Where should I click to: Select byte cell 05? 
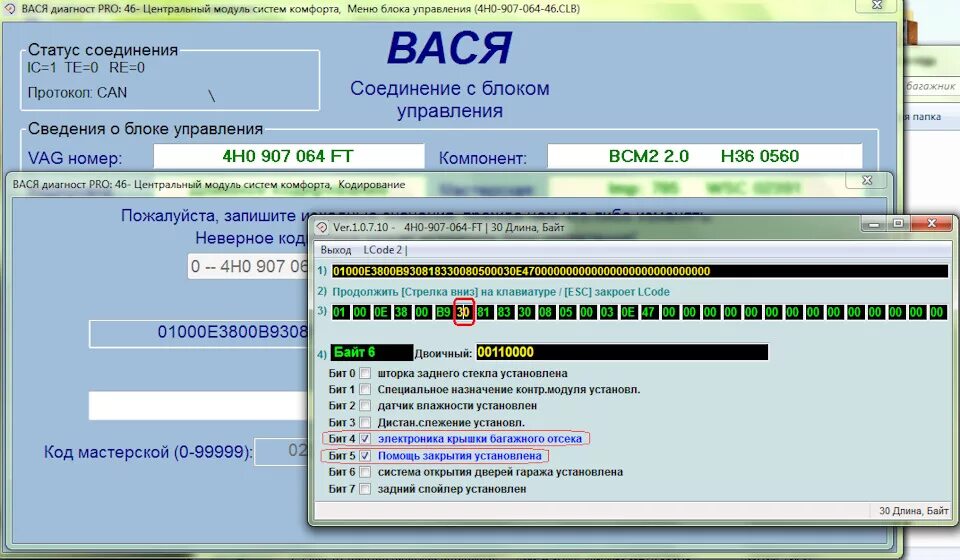[566, 312]
